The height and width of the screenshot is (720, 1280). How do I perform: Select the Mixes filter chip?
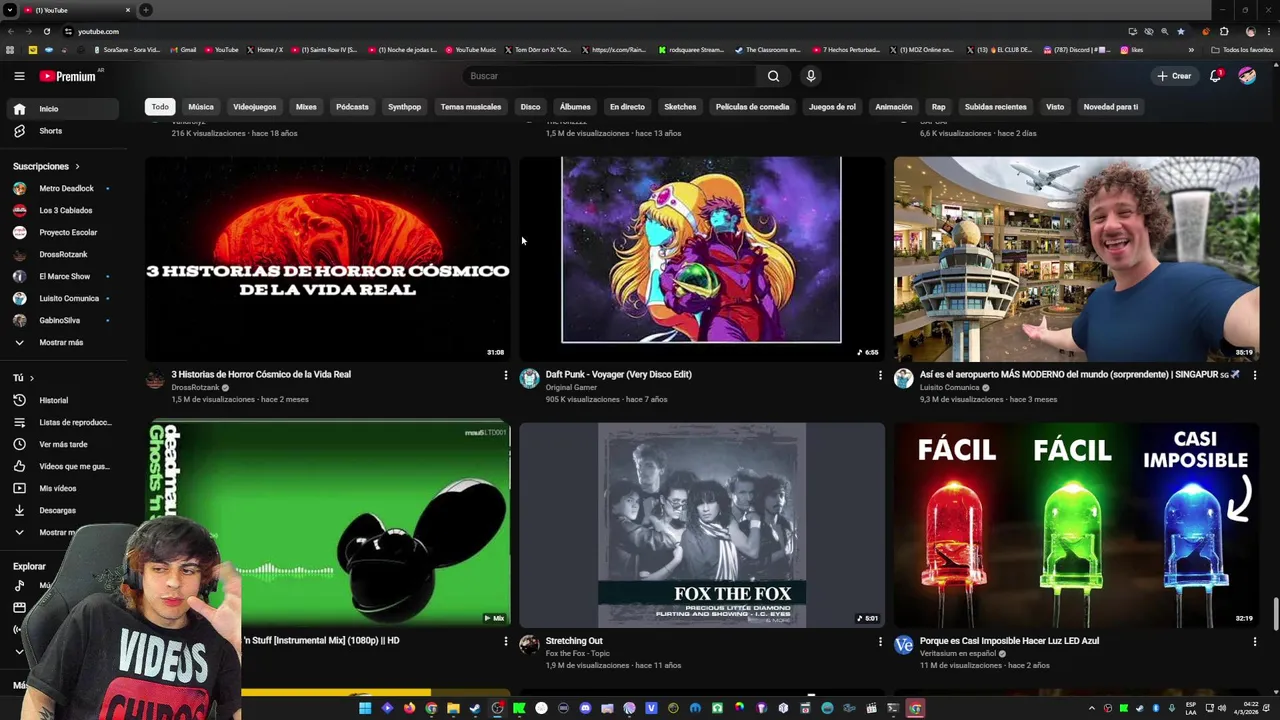tap(306, 107)
